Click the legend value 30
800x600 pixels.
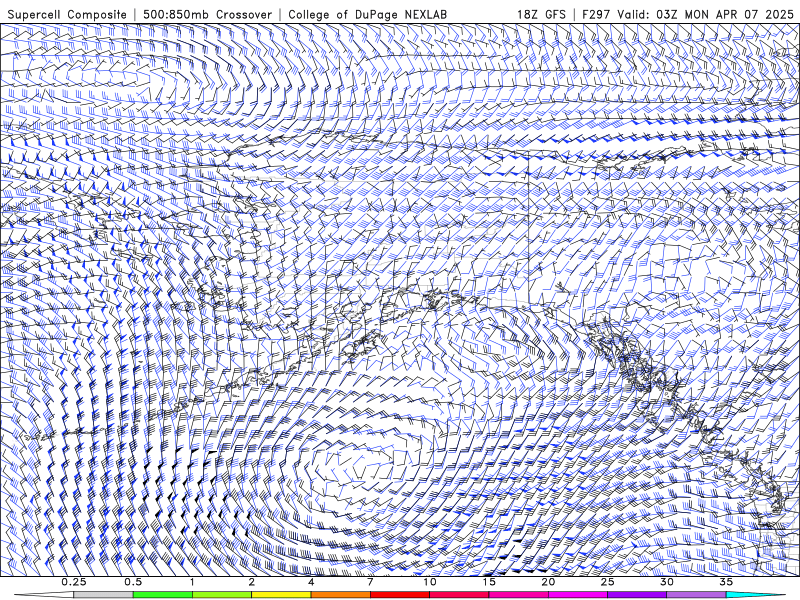(x=666, y=582)
